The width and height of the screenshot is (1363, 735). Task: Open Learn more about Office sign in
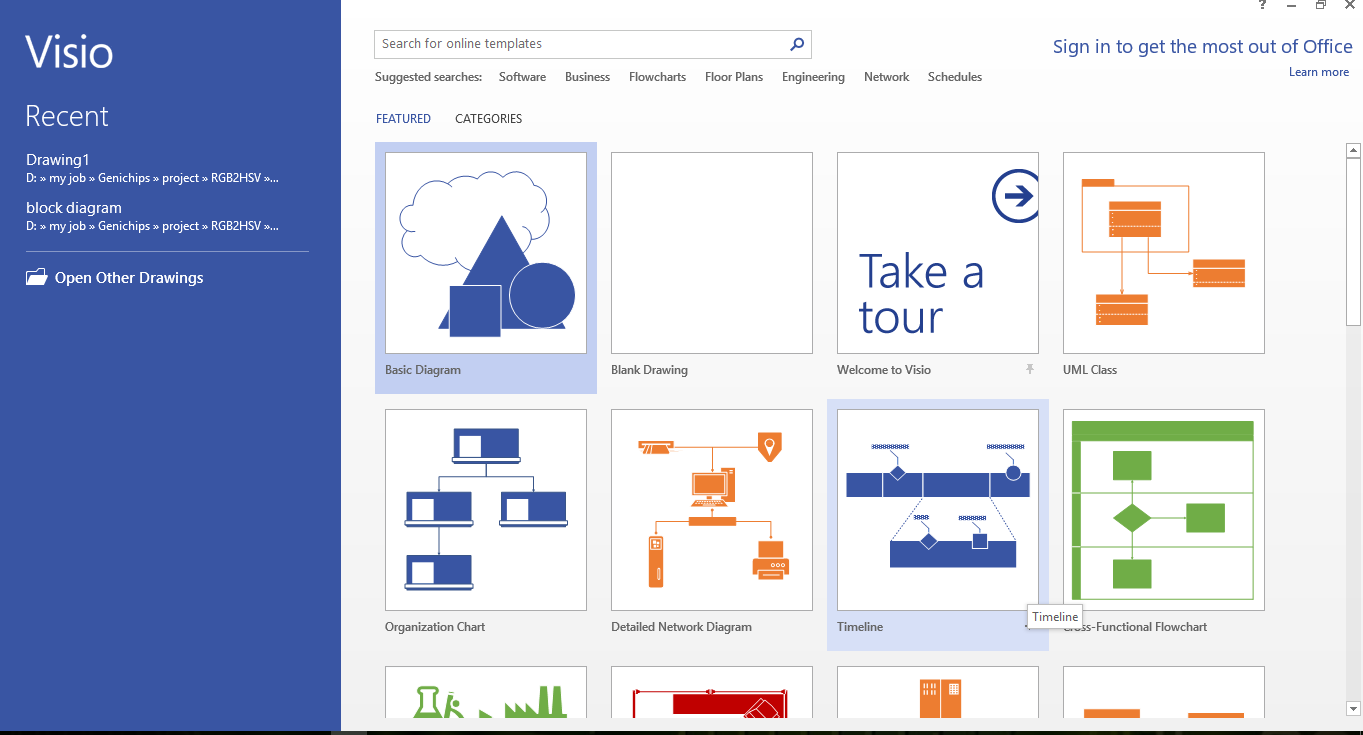click(1318, 71)
